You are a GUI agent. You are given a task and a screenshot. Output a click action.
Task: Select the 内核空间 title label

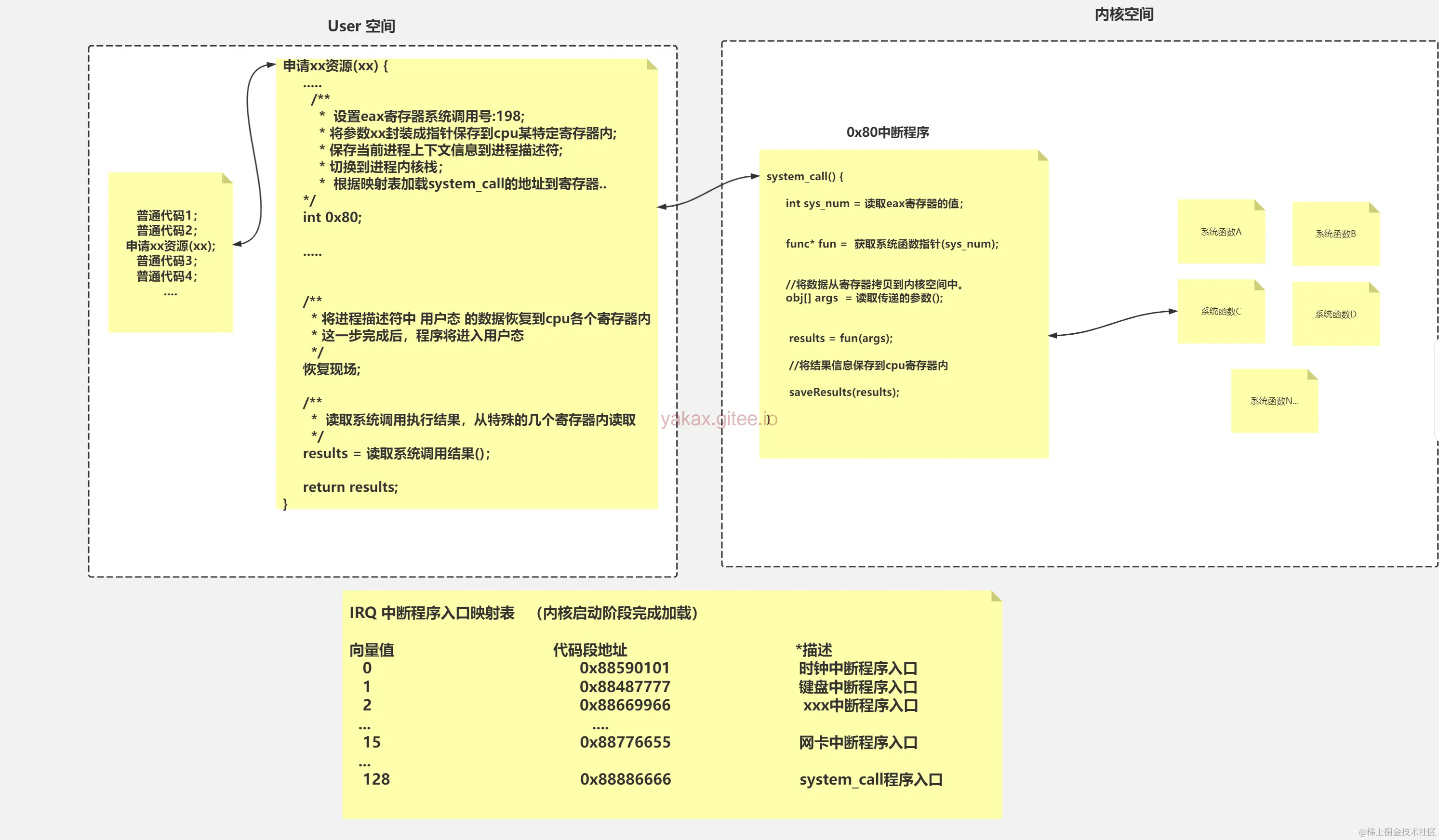coord(1124,14)
